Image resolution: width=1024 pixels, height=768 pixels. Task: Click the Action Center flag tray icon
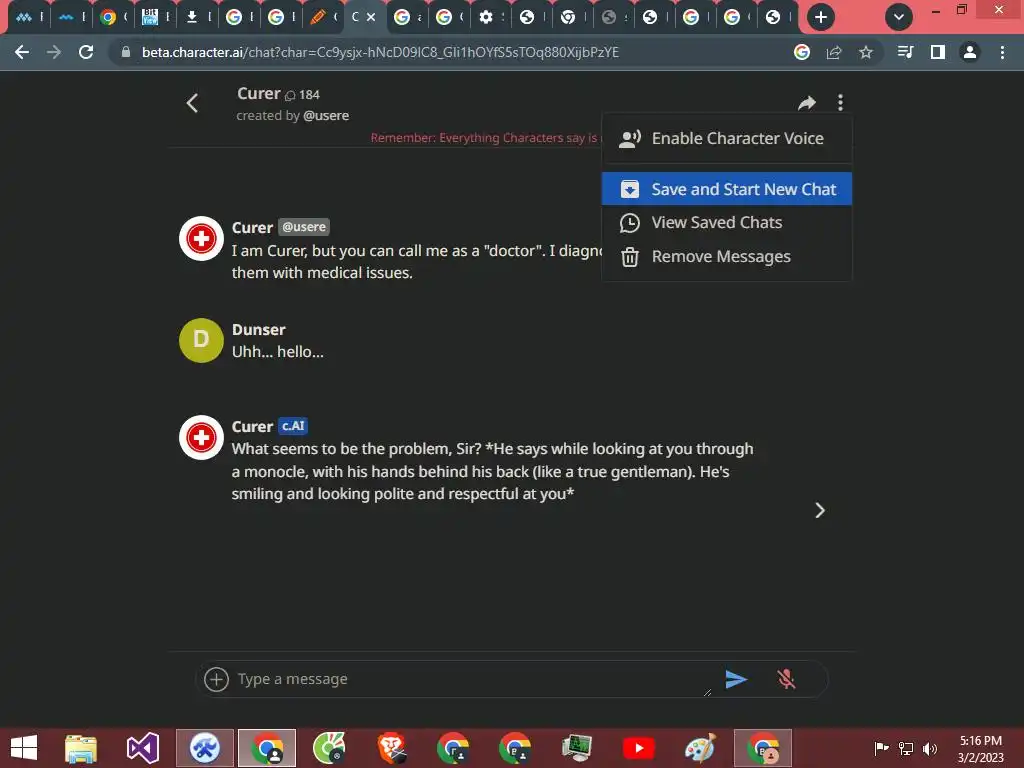(882, 748)
